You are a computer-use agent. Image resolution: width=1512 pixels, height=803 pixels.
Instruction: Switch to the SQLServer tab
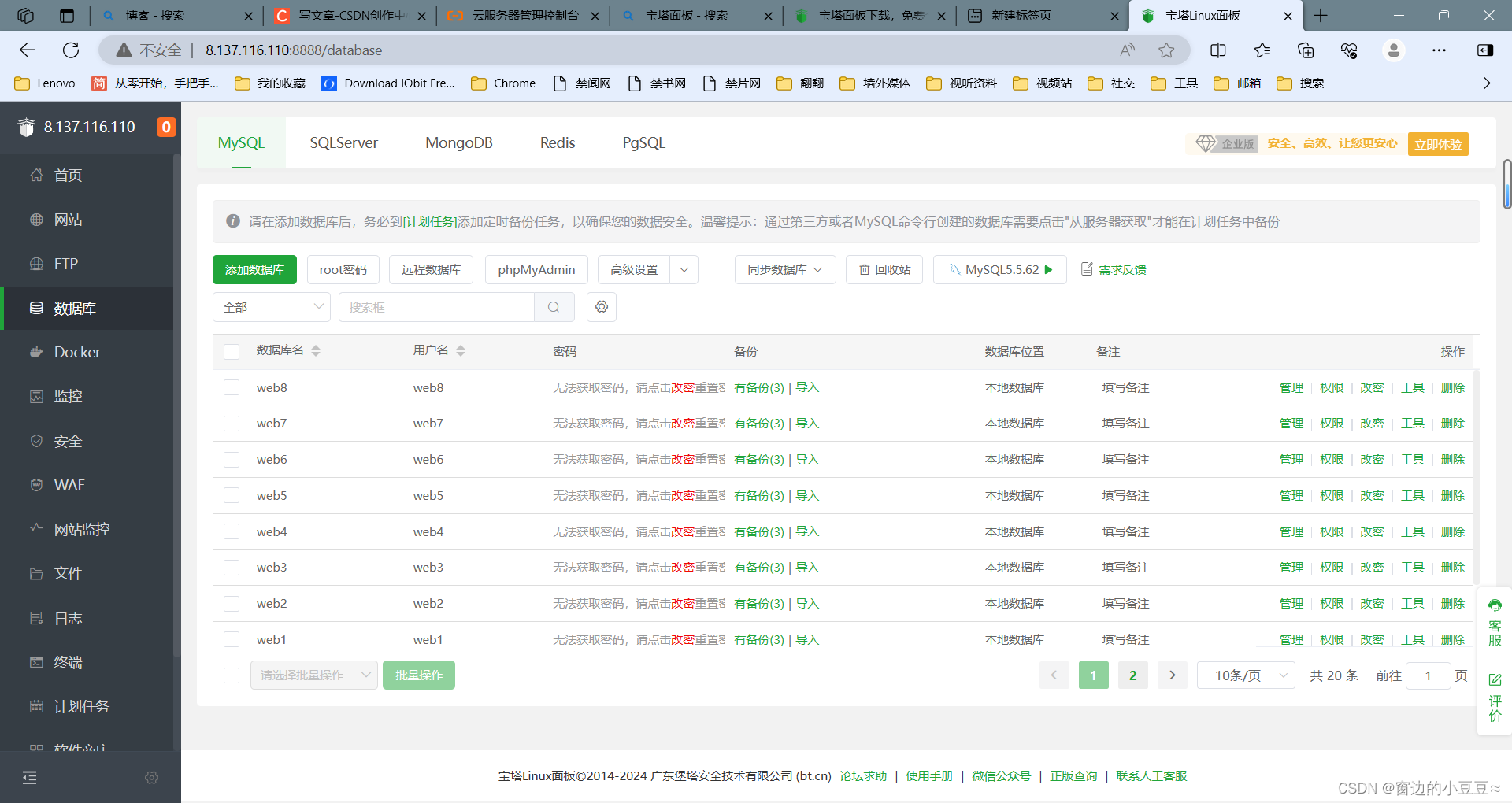(344, 143)
